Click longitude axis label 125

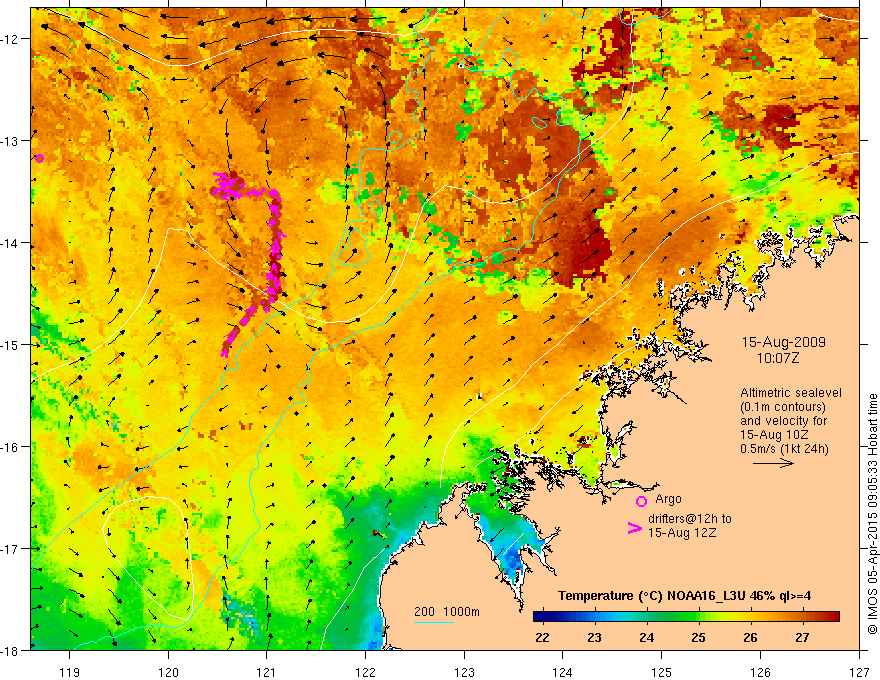coord(661,672)
